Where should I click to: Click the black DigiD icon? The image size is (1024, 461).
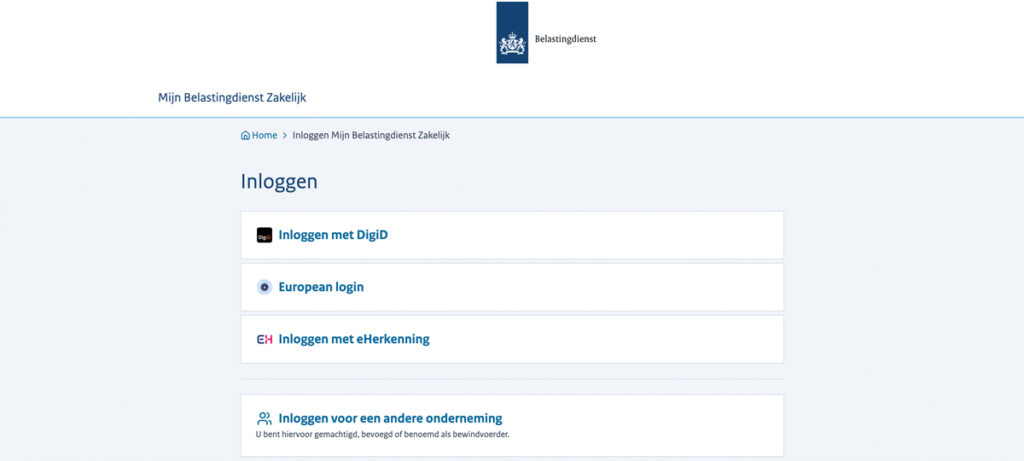[x=264, y=235]
